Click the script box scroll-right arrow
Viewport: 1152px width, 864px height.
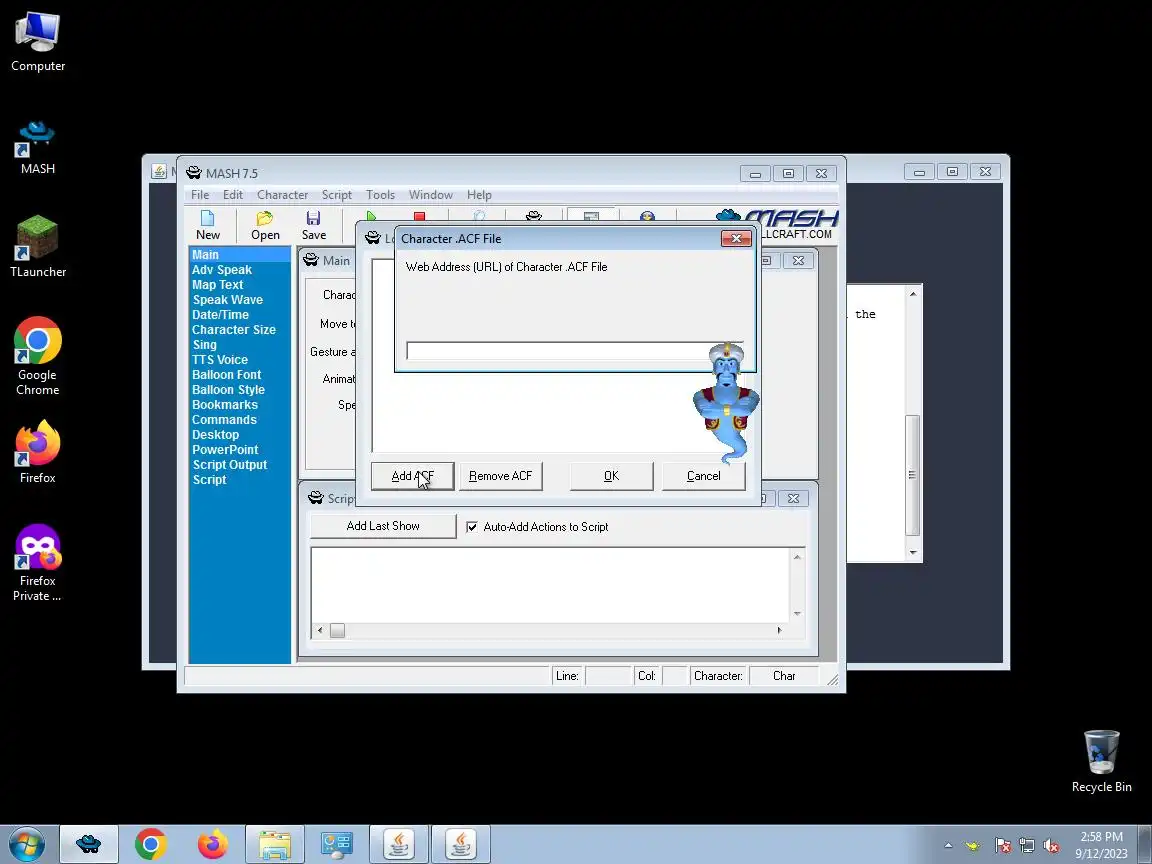(779, 630)
